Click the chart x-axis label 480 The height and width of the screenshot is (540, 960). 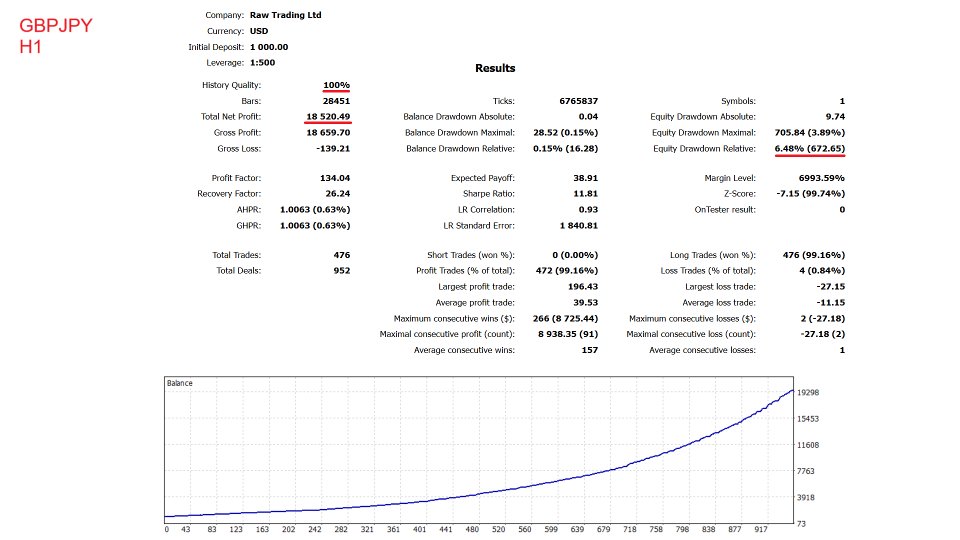pos(472,530)
